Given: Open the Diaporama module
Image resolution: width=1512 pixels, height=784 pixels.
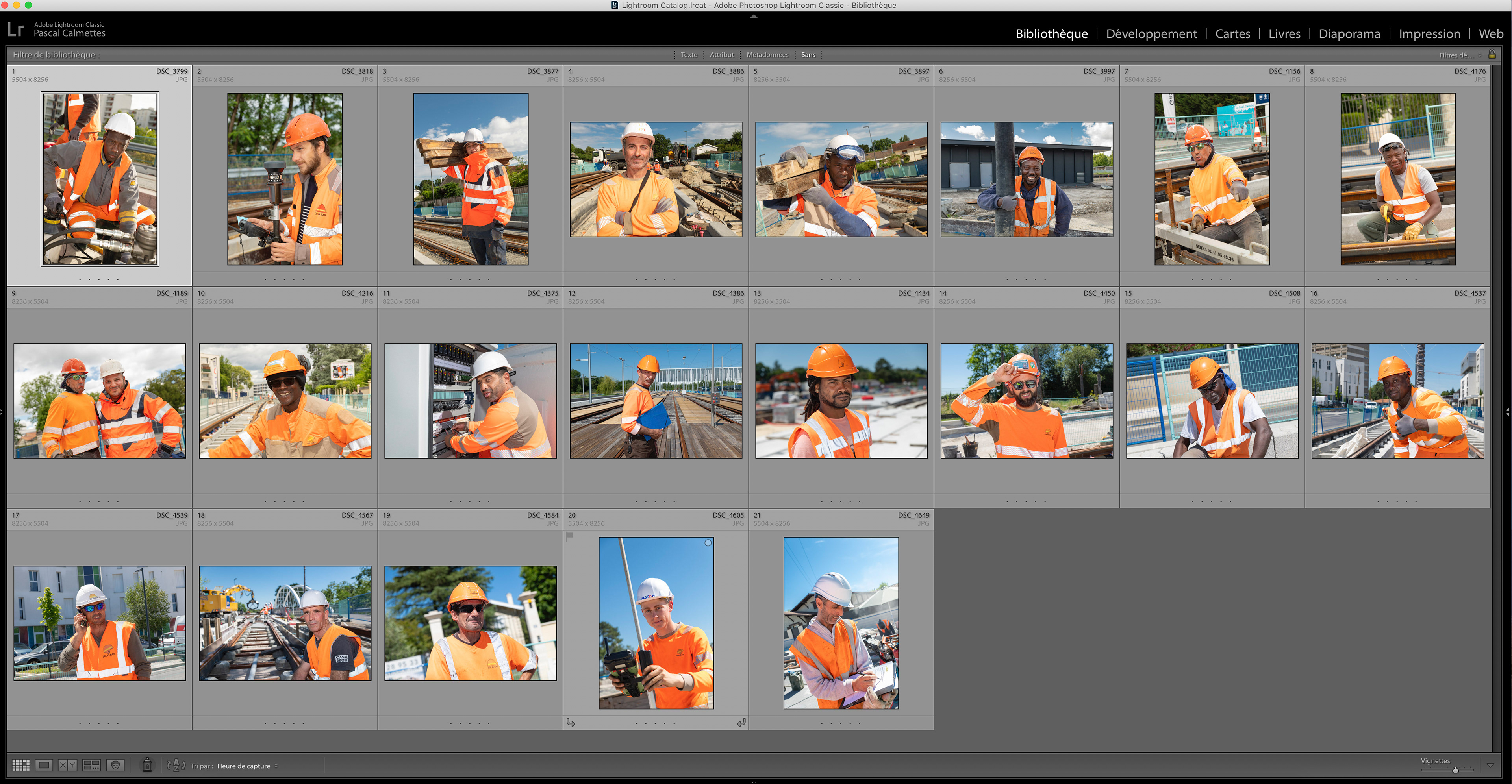Looking at the screenshot, I should pyautogui.click(x=1349, y=34).
